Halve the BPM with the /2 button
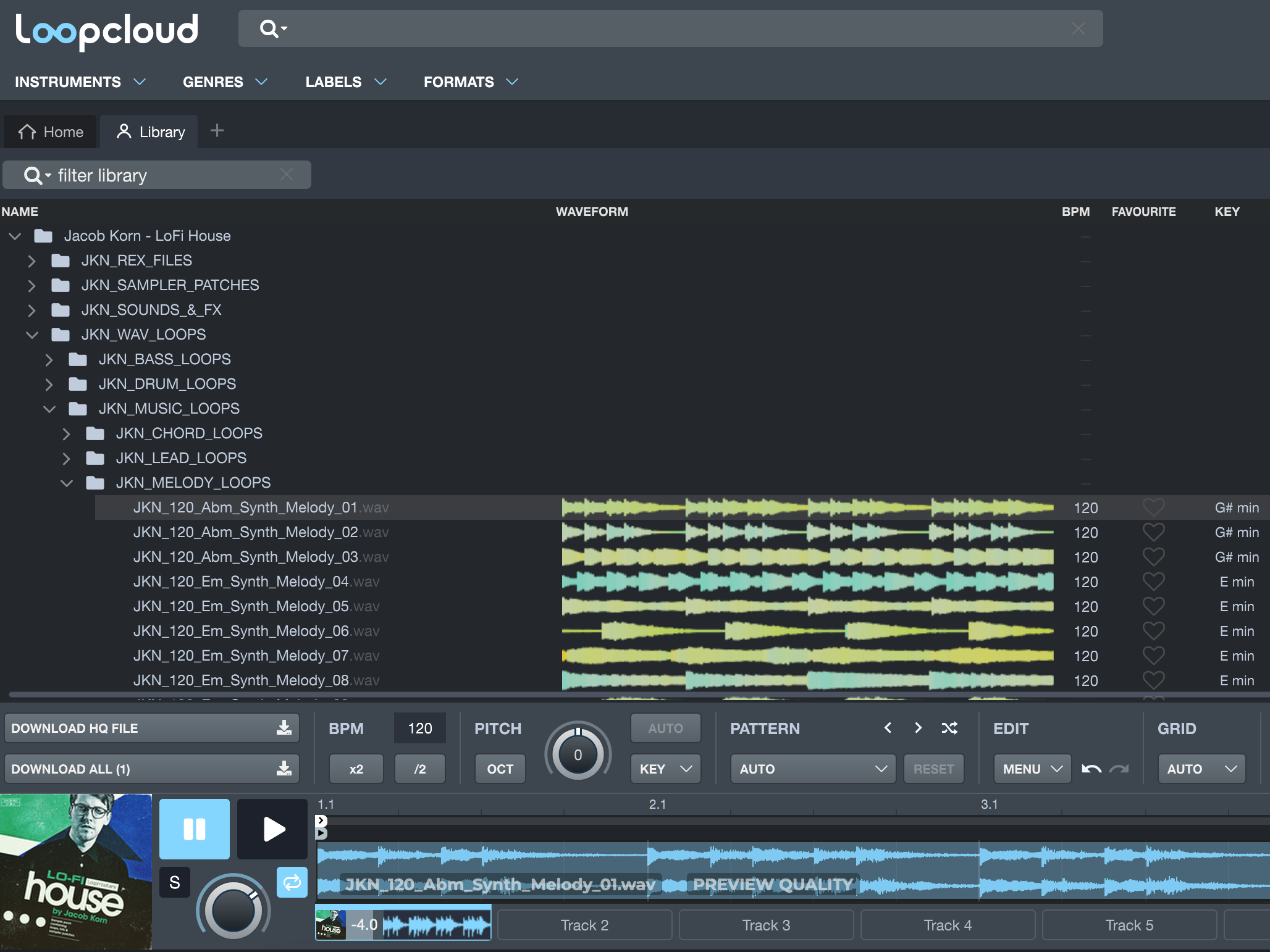 [x=419, y=769]
